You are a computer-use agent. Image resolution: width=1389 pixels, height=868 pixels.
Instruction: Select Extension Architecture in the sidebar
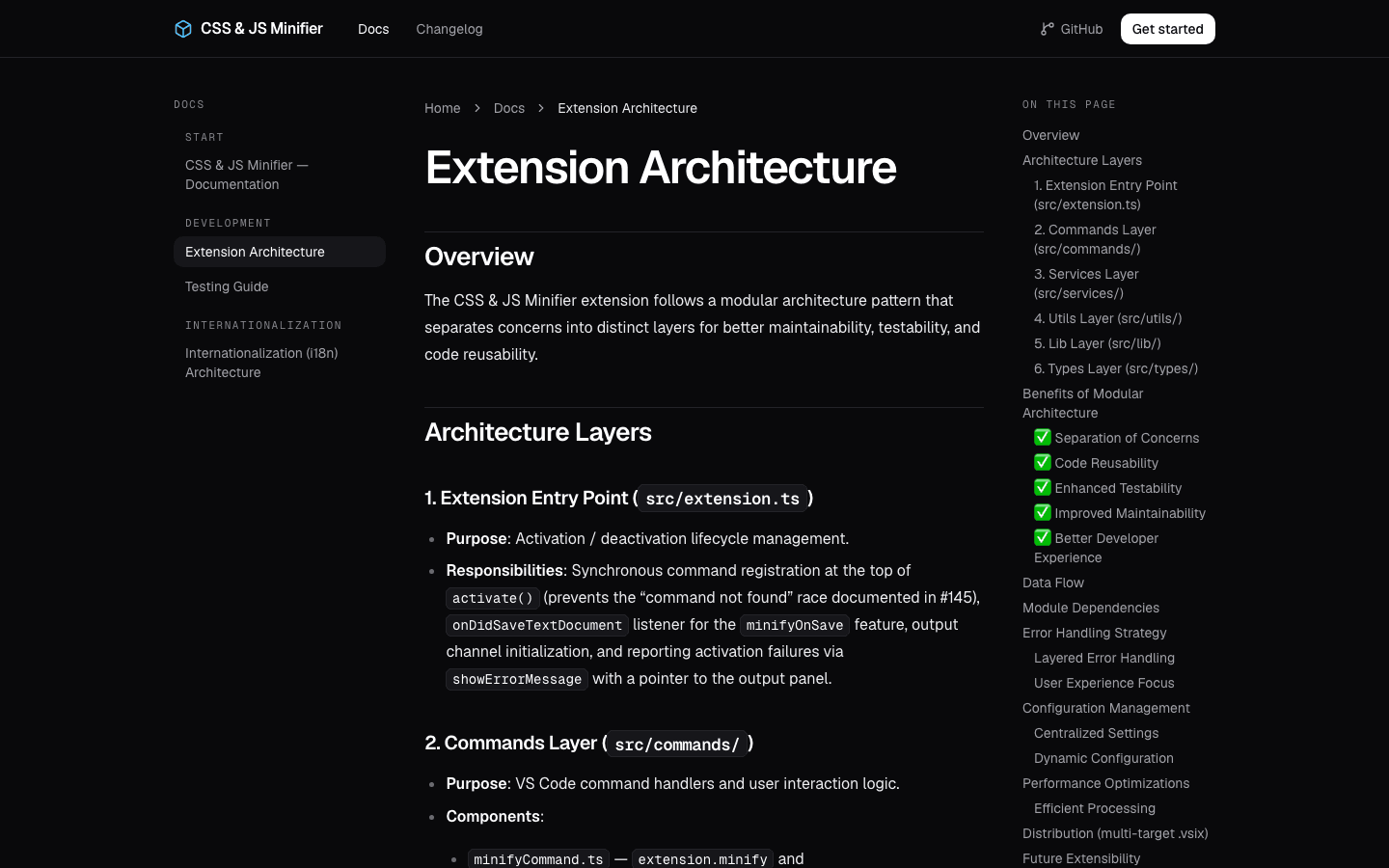click(x=280, y=252)
